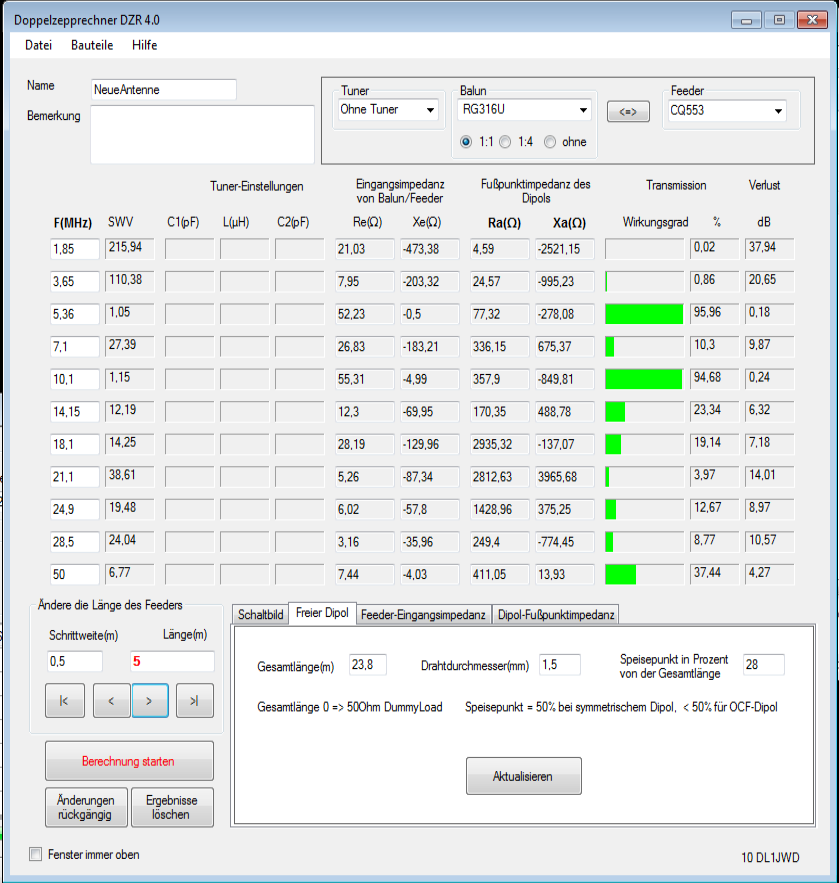Click the Gesamtlänge input field
Screen dimensions: 839x883
(367, 665)
